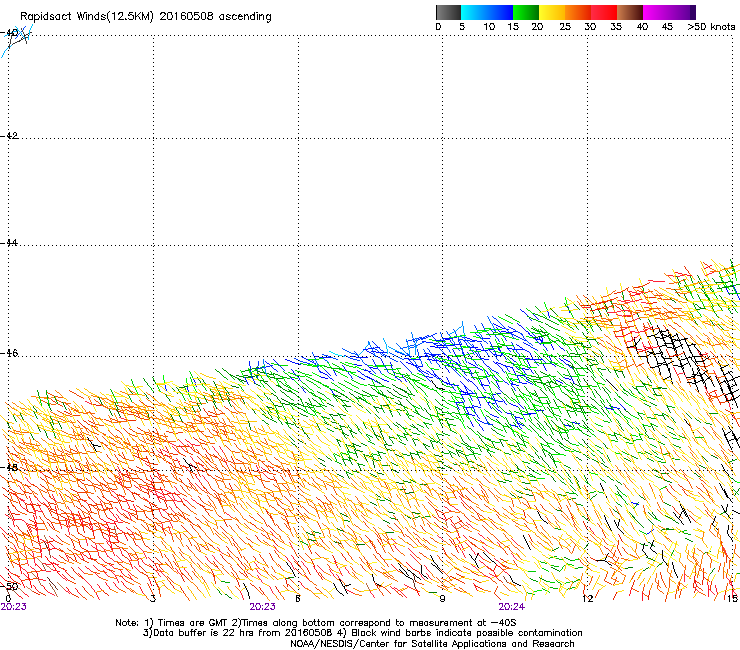Click the gray 0-5 knots color swatch
This screenshot has height=650, width=740.
pos(448,12)
